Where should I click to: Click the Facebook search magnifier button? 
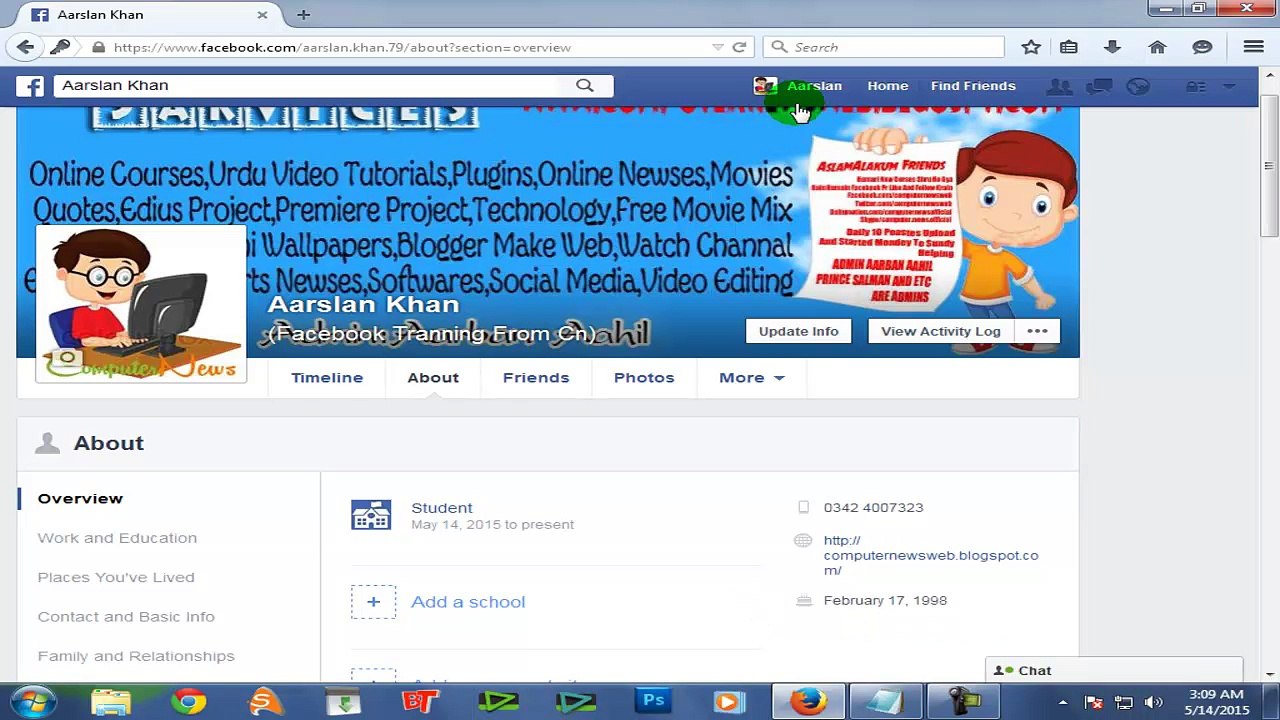[x=585, y=86]
